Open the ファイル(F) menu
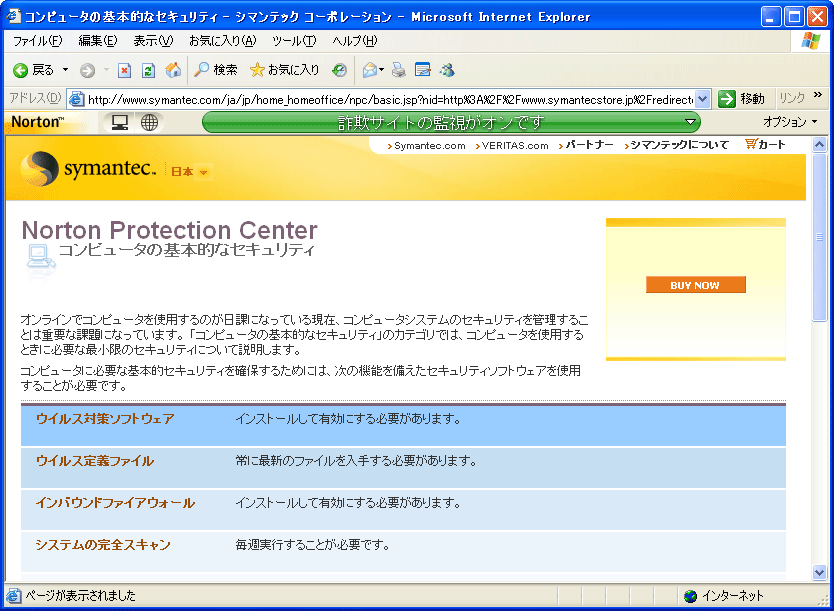Image resolution: width=834 pixels, height=611 pixels. 37,41
